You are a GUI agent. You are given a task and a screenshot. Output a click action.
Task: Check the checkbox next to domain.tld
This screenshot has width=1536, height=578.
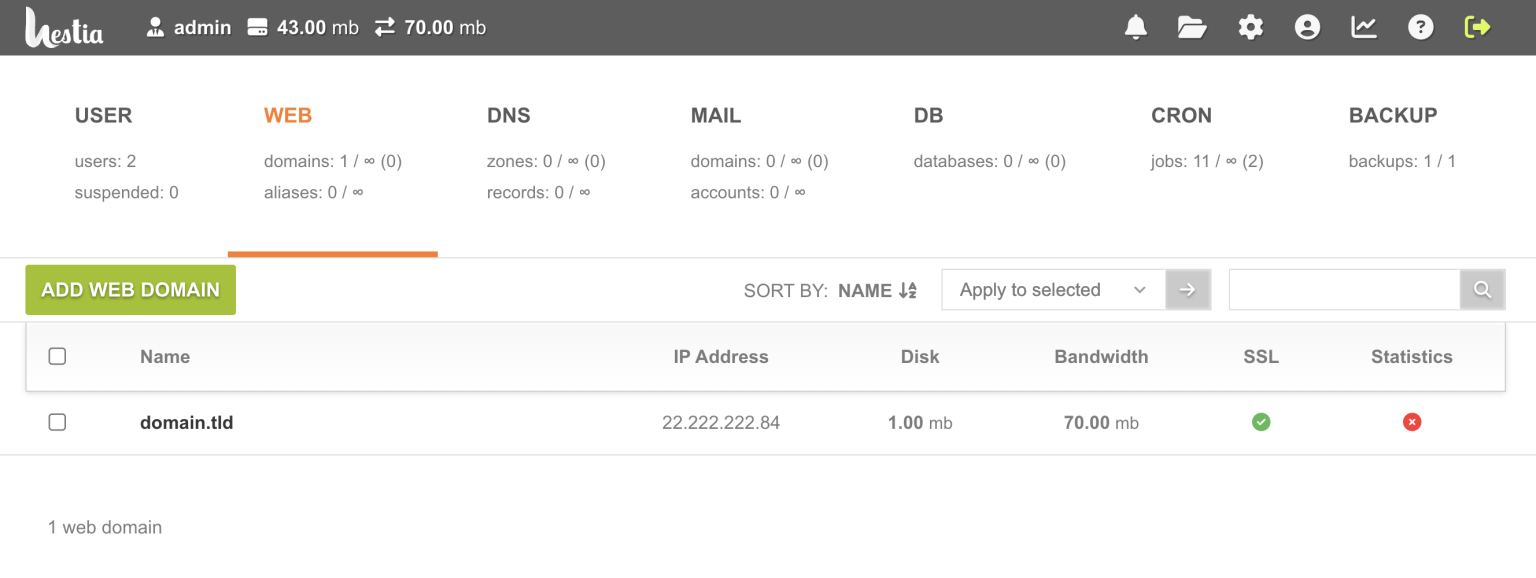pos(57,421)
